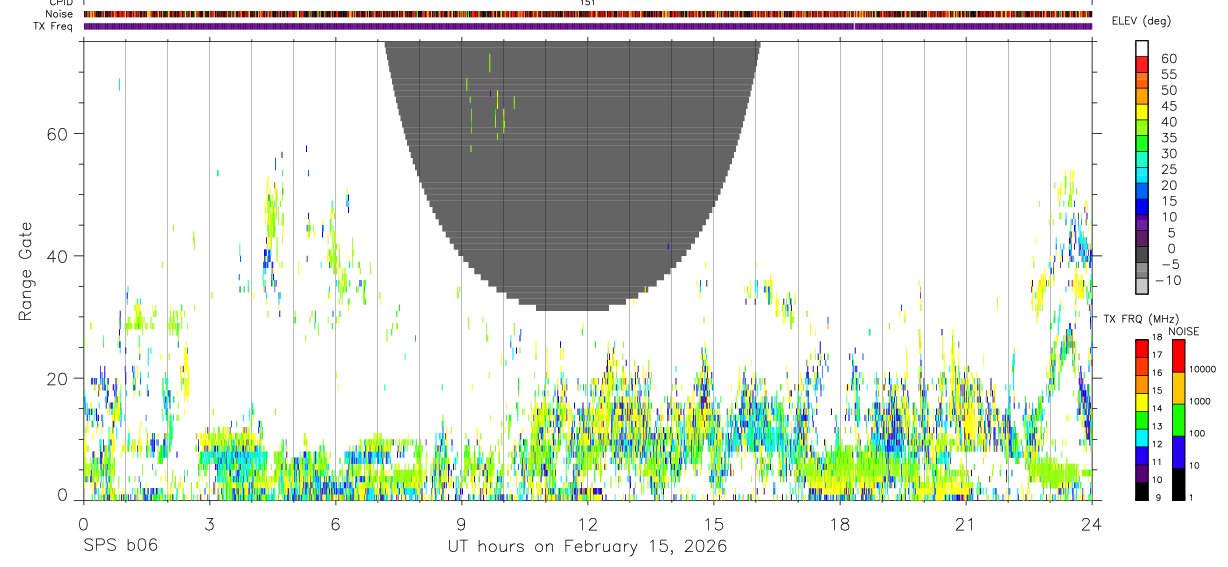This screenshot has width=1228, height=567.
Task: Click the NOISE legend label '1000'
Action: (1198, 401)
